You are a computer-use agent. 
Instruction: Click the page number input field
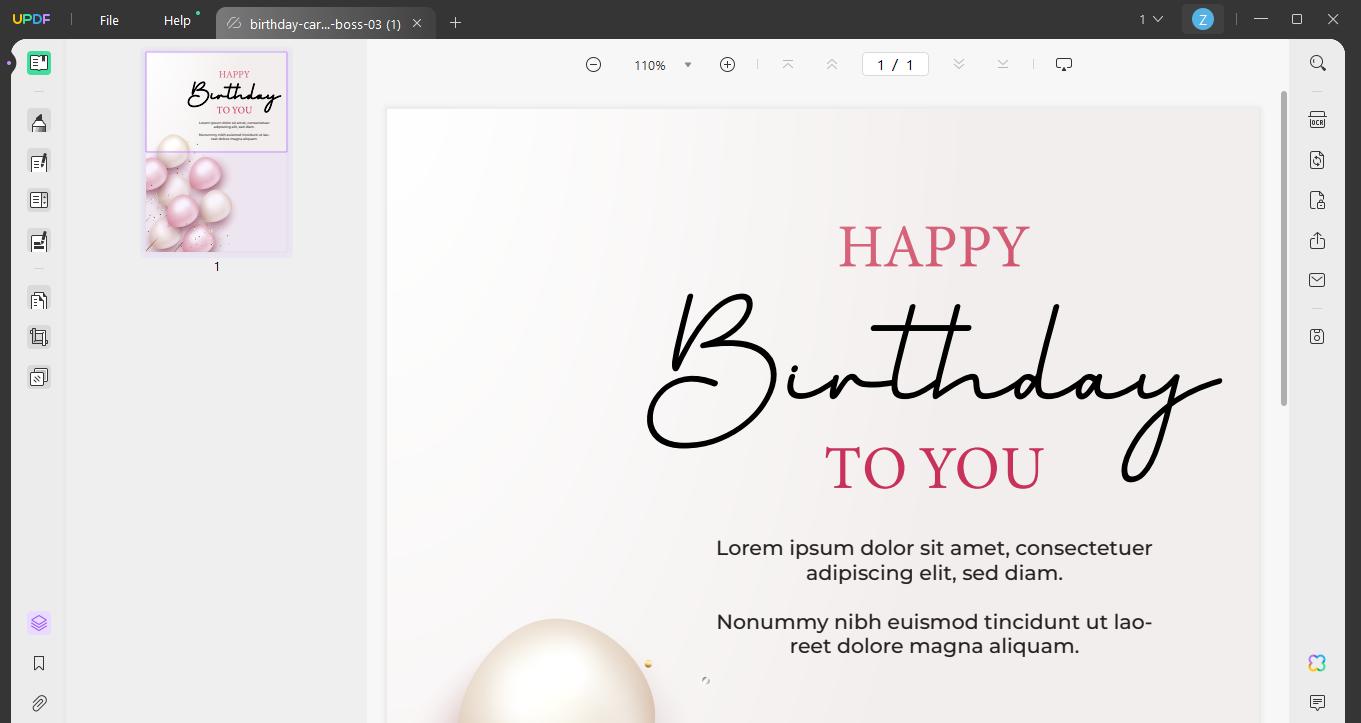click(x=895, y=65)
